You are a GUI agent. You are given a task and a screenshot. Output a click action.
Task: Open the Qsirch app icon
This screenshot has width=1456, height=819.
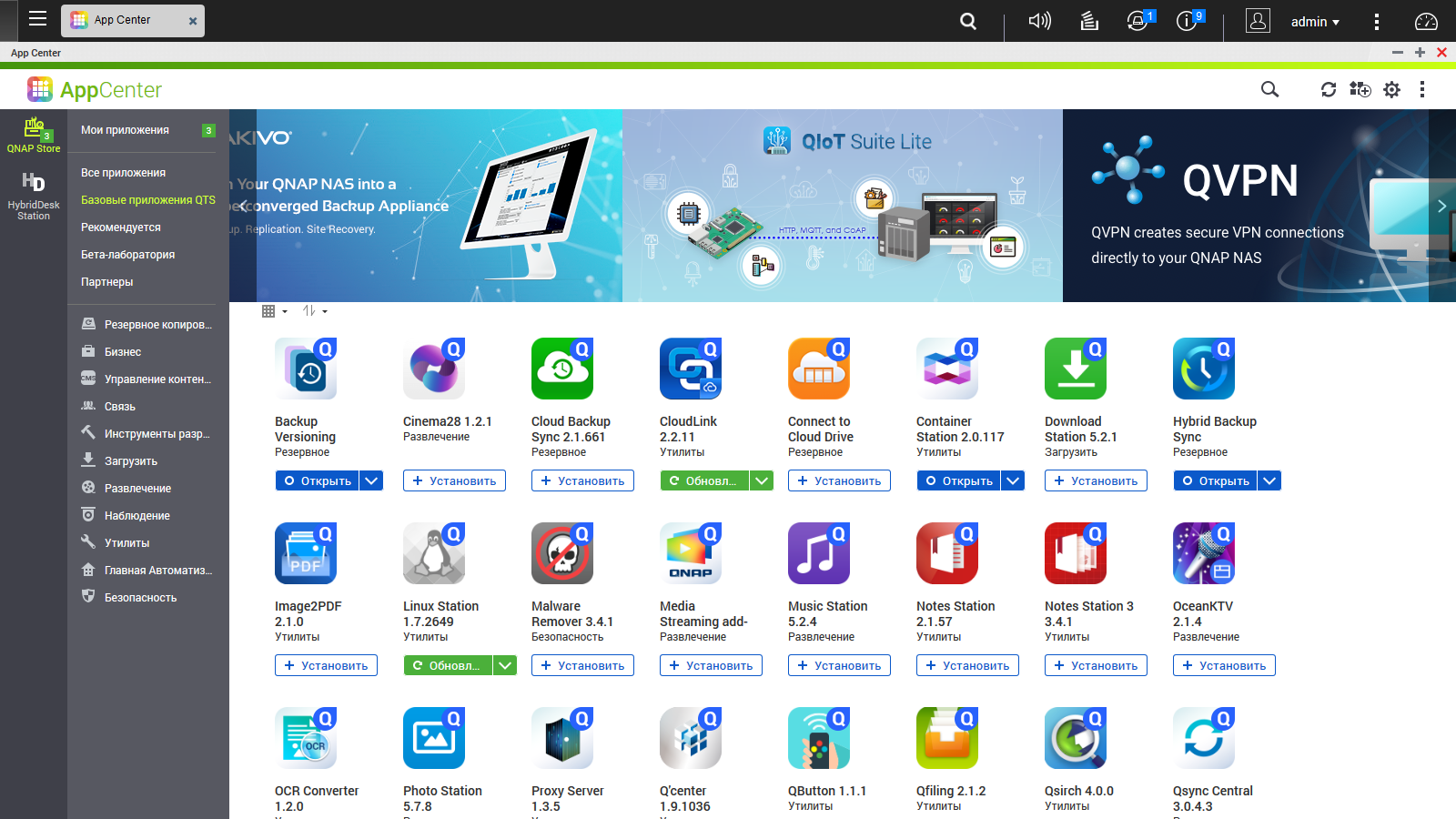[1076, 738]
